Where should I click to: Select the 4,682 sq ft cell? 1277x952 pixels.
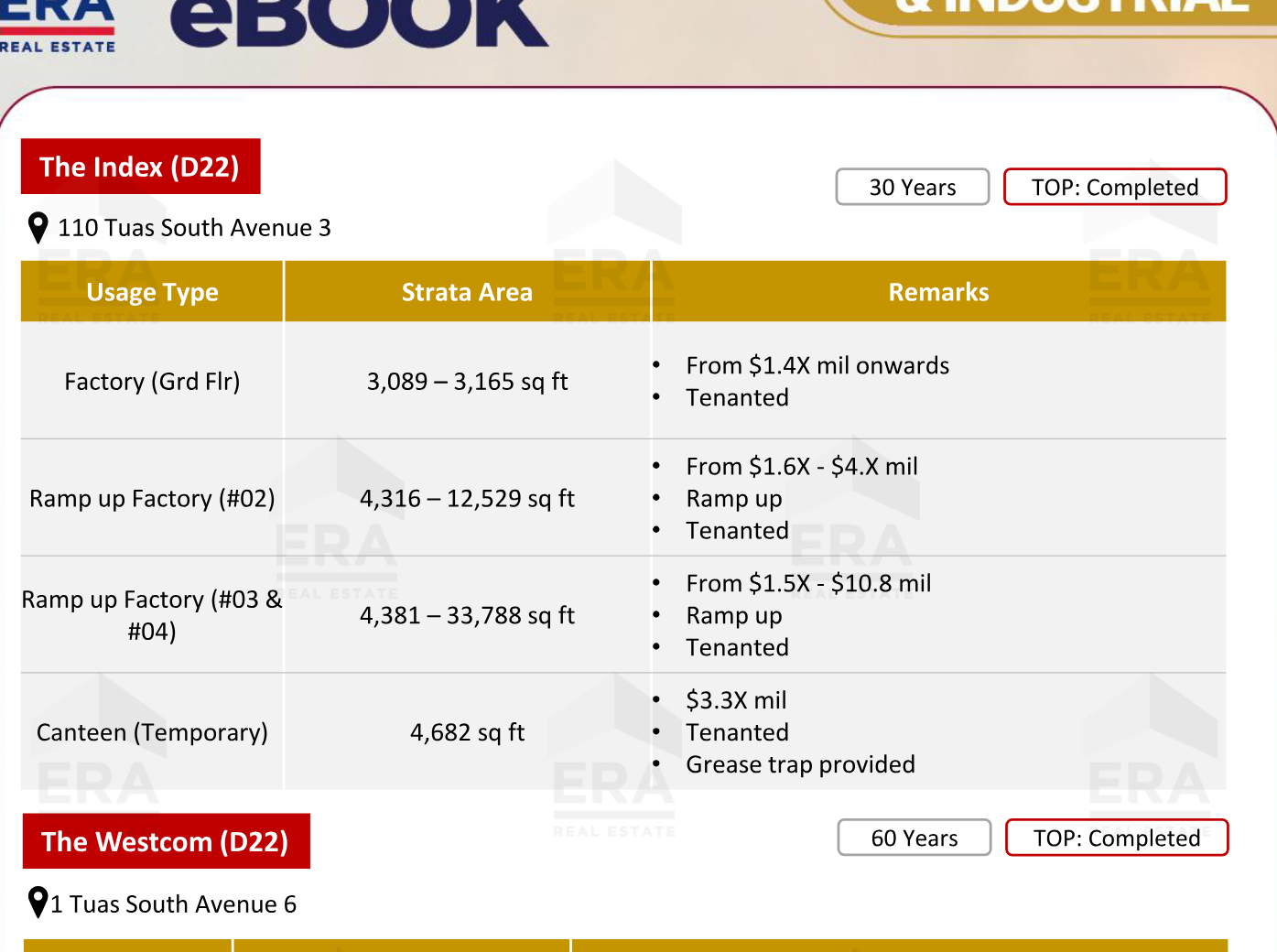click(x=467, y=732)
